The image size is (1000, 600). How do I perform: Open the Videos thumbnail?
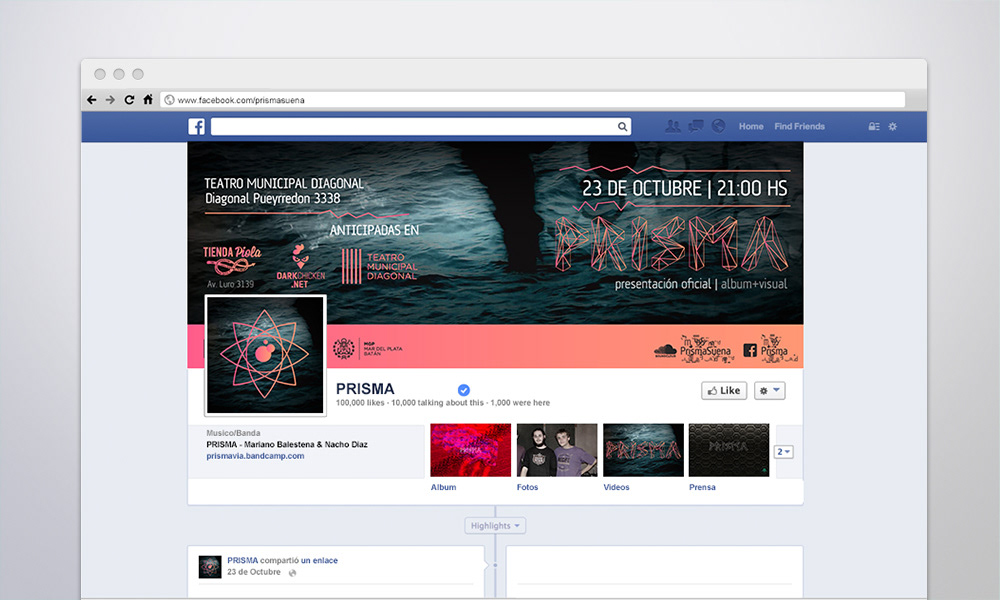643,450
